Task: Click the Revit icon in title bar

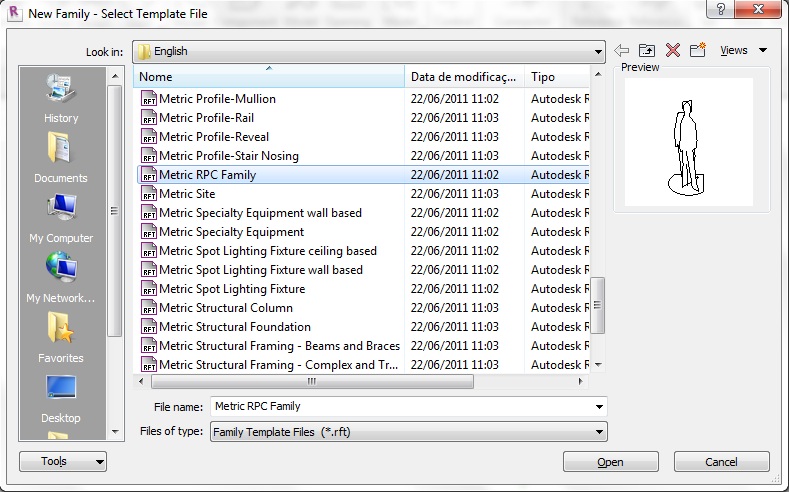Action: [x=15, y=13]
